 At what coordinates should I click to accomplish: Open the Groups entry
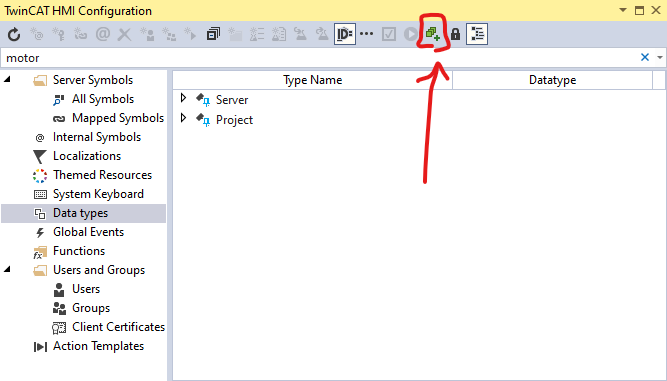pyautogui.click(x=91, y=308)
